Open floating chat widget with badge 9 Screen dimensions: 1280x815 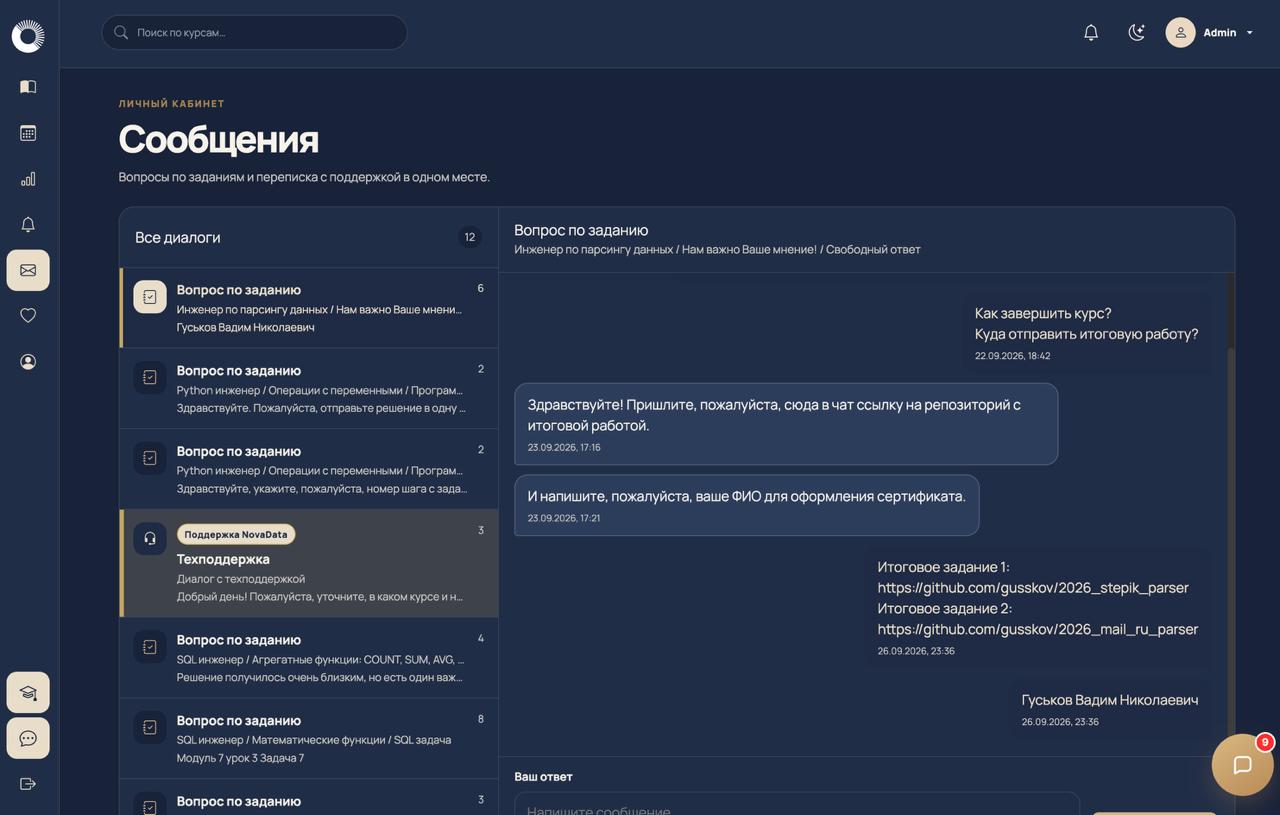point(1242,765)
